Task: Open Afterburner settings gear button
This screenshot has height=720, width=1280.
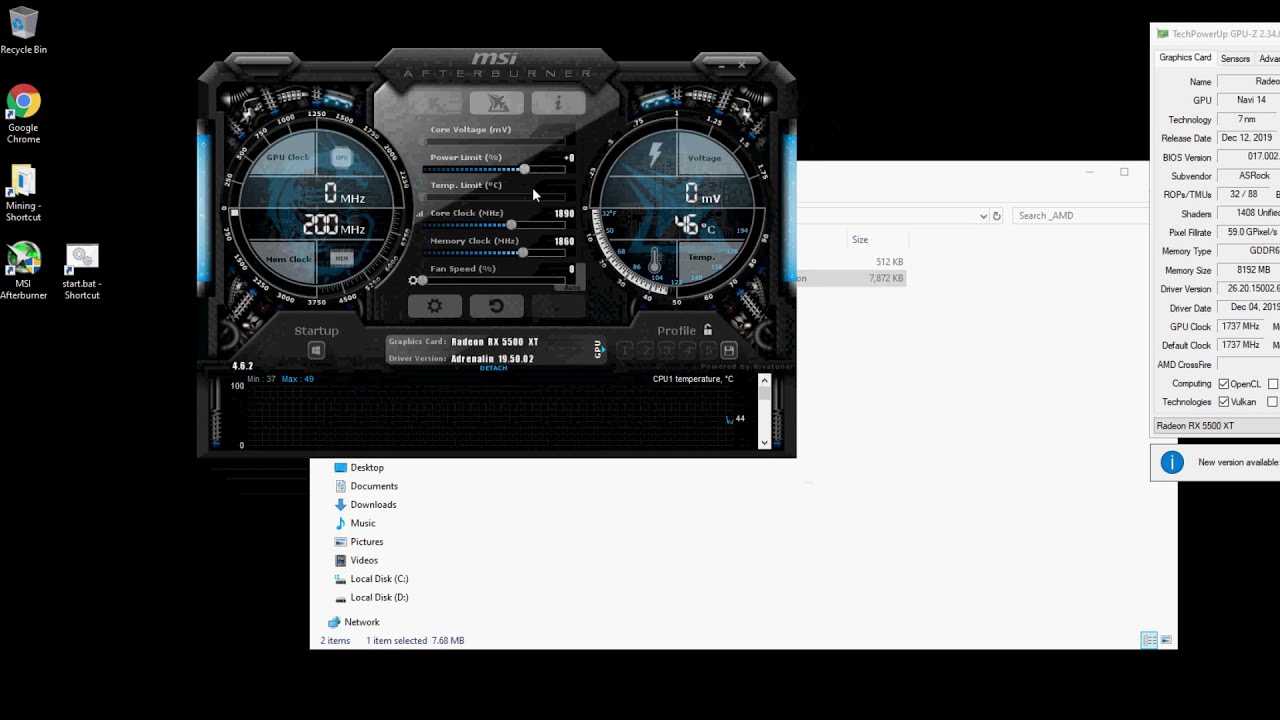Action: [x=434, y=306]
